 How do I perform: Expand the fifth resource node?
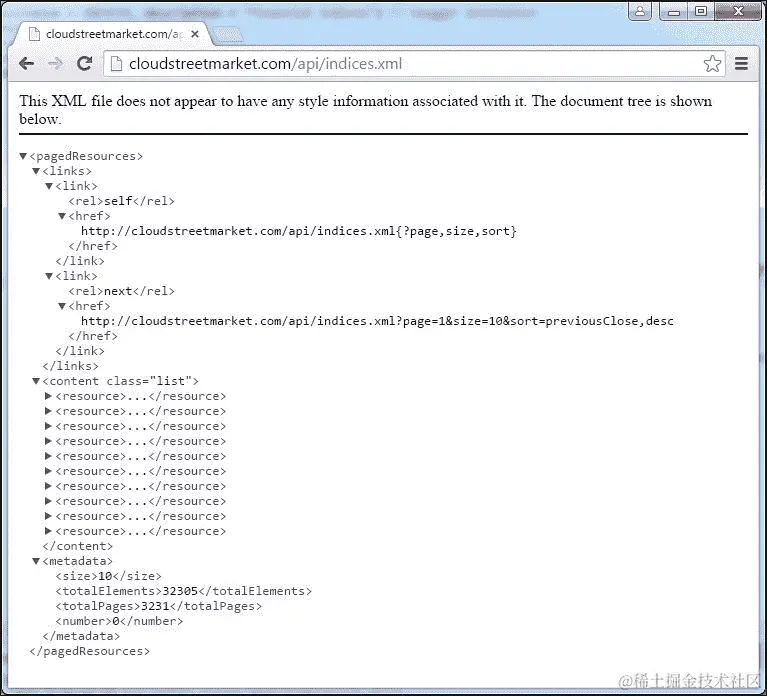(x=48, y=456)
